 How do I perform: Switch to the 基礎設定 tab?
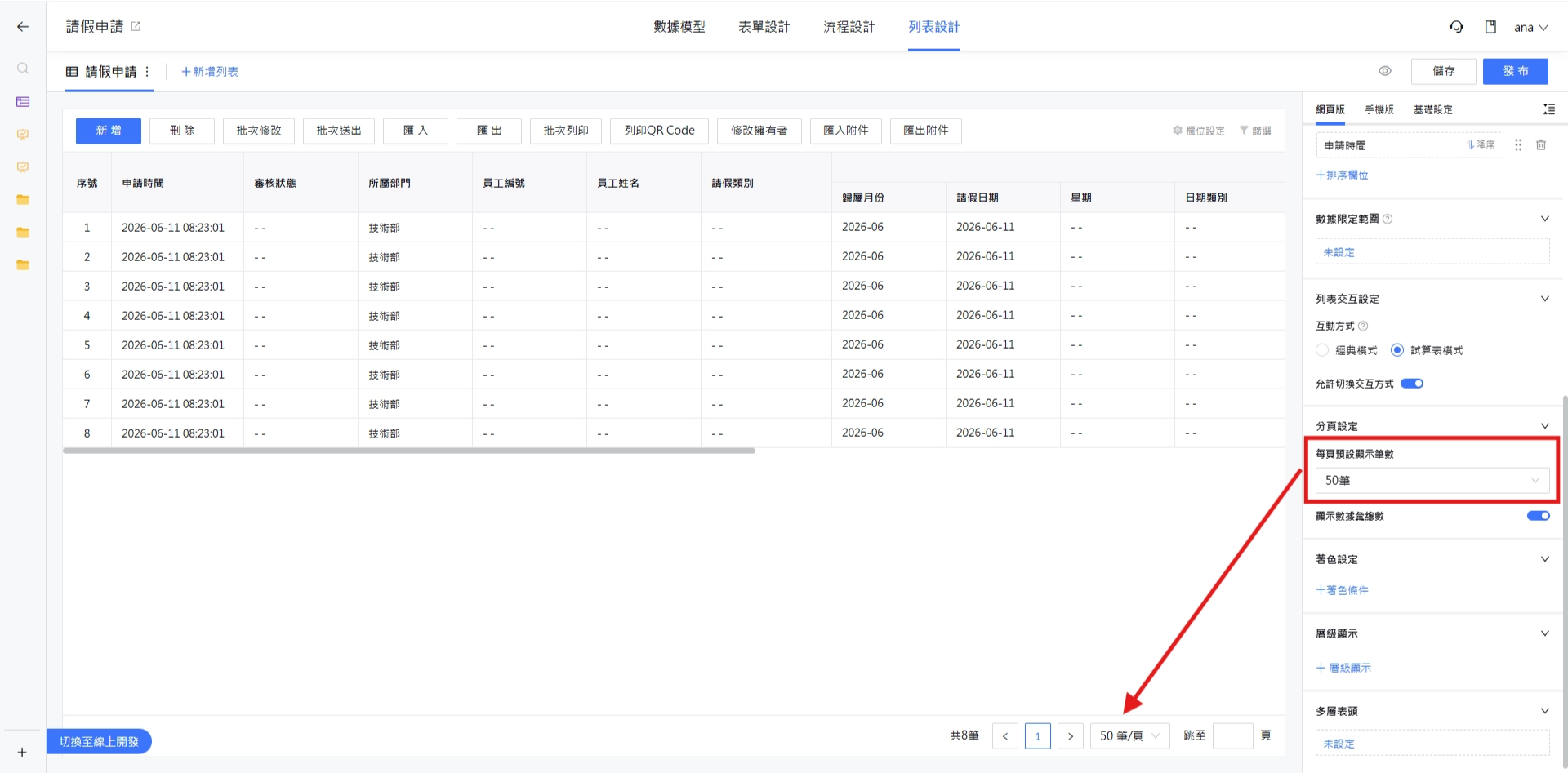(1433, 109)
